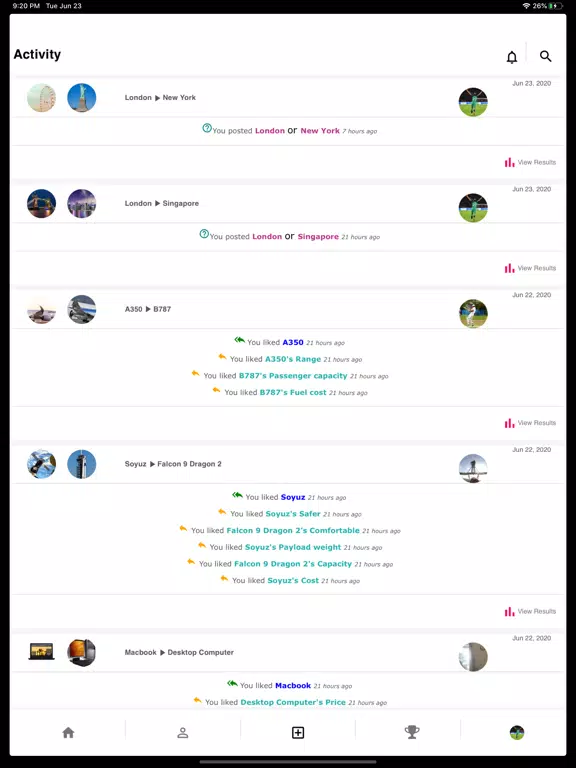576x768 pixels.
Task: Tap bar chart icon under London Singapore post
Action: (509, 268)
